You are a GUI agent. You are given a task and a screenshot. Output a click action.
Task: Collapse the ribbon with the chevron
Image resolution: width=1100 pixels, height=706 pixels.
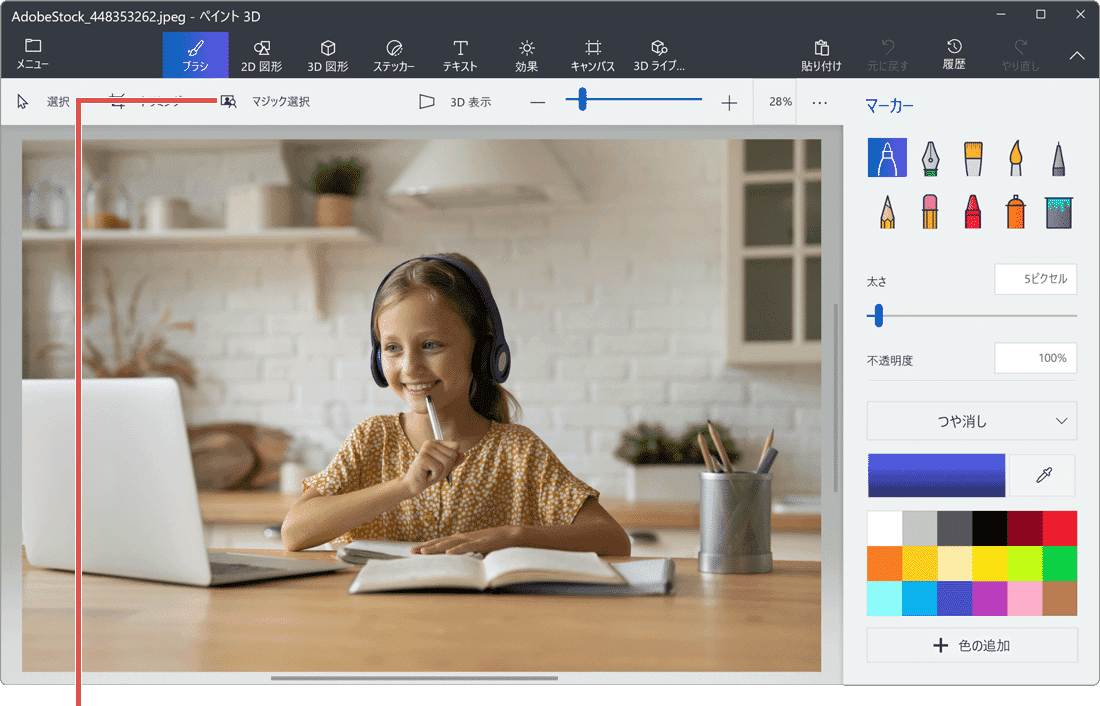(1077, 56)
